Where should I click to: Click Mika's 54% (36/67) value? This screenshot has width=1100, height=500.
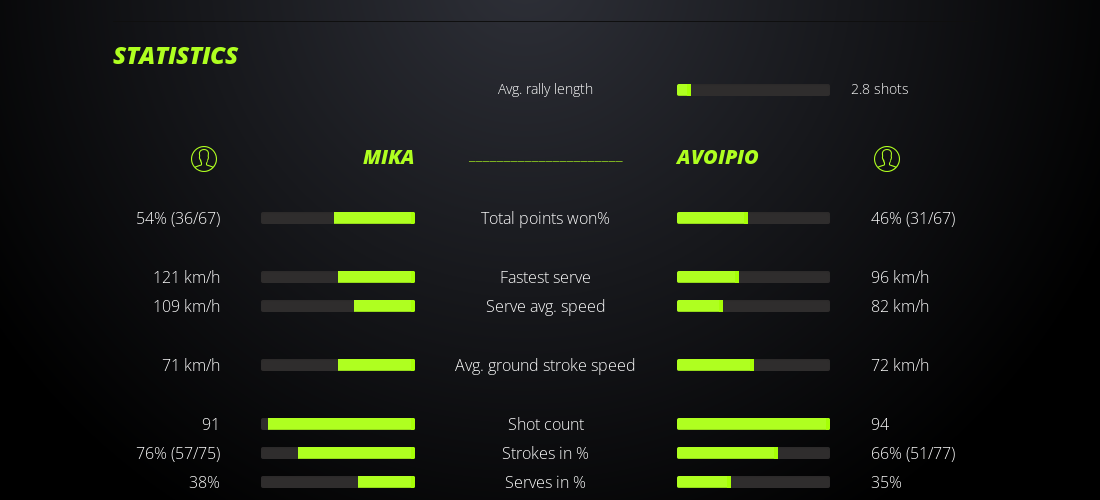178,218
